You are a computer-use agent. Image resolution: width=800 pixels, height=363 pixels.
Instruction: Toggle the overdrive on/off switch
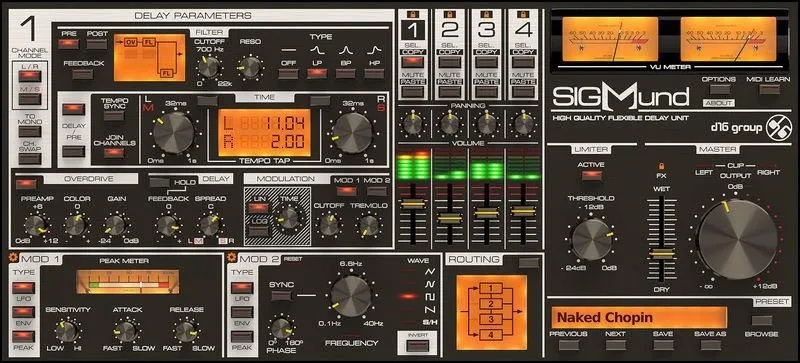pyautogui.click(x=26, y=184)
